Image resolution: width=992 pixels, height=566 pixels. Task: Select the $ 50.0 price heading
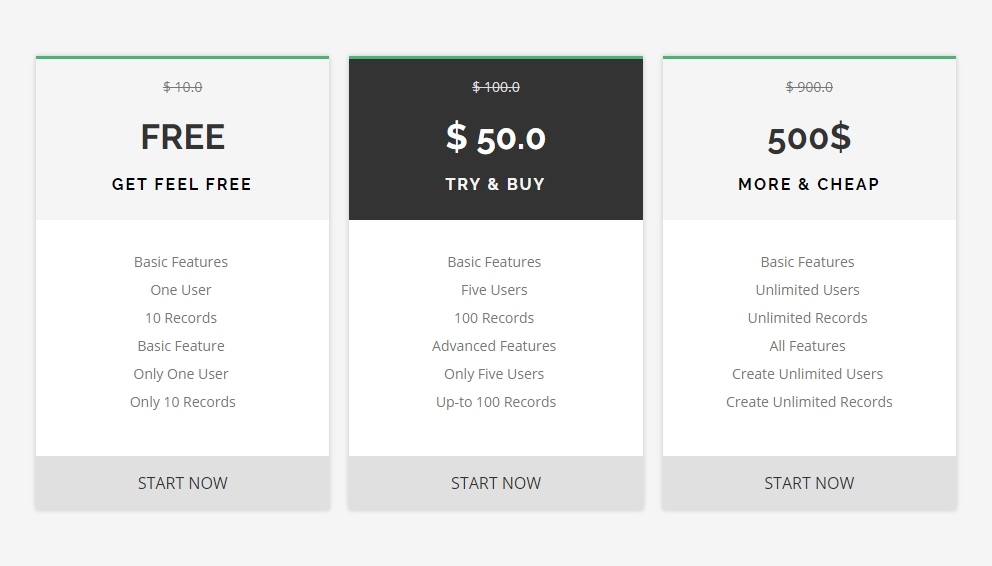(496, 138)
